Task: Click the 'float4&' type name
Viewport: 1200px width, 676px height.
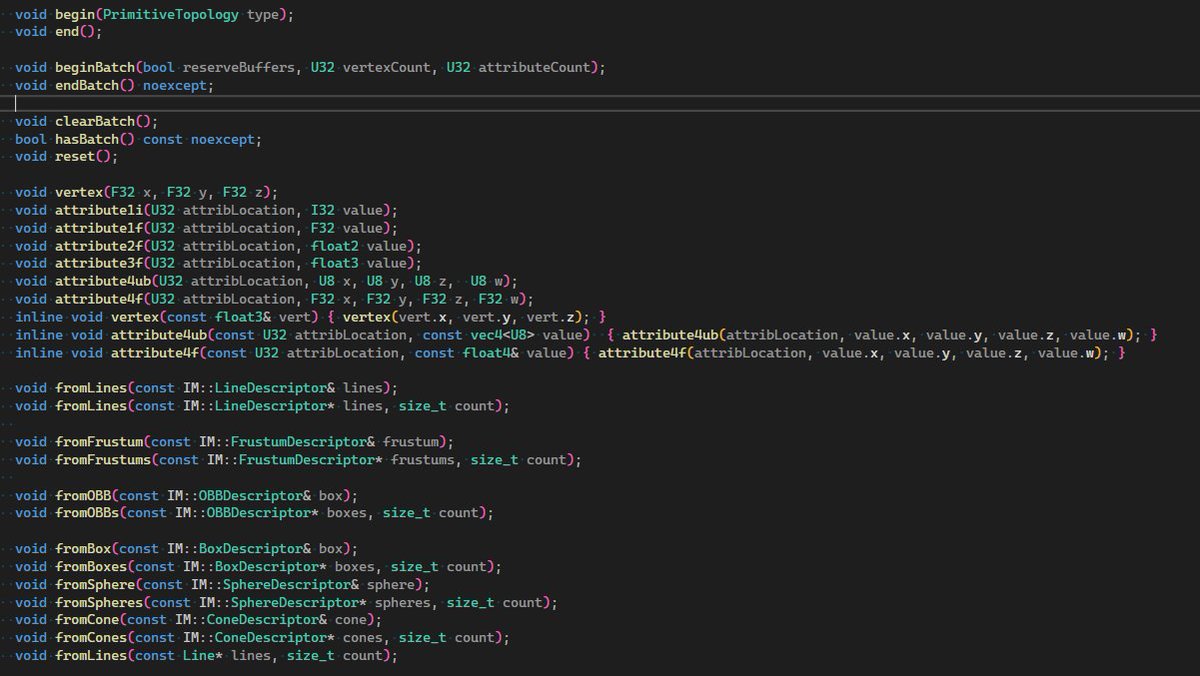Action: point(490,353)
